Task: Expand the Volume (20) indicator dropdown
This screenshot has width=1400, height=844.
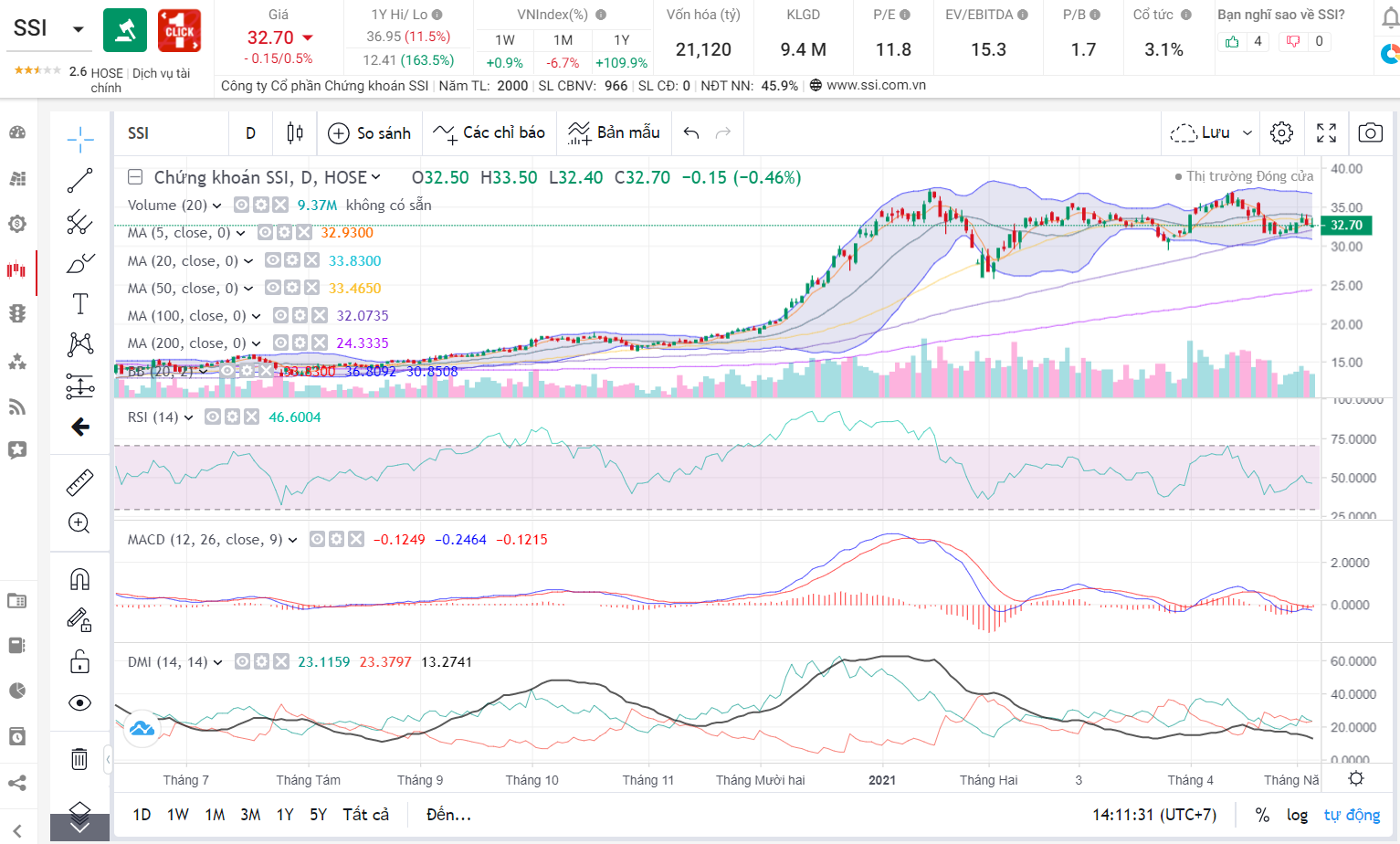Action: tap(217, 206)
